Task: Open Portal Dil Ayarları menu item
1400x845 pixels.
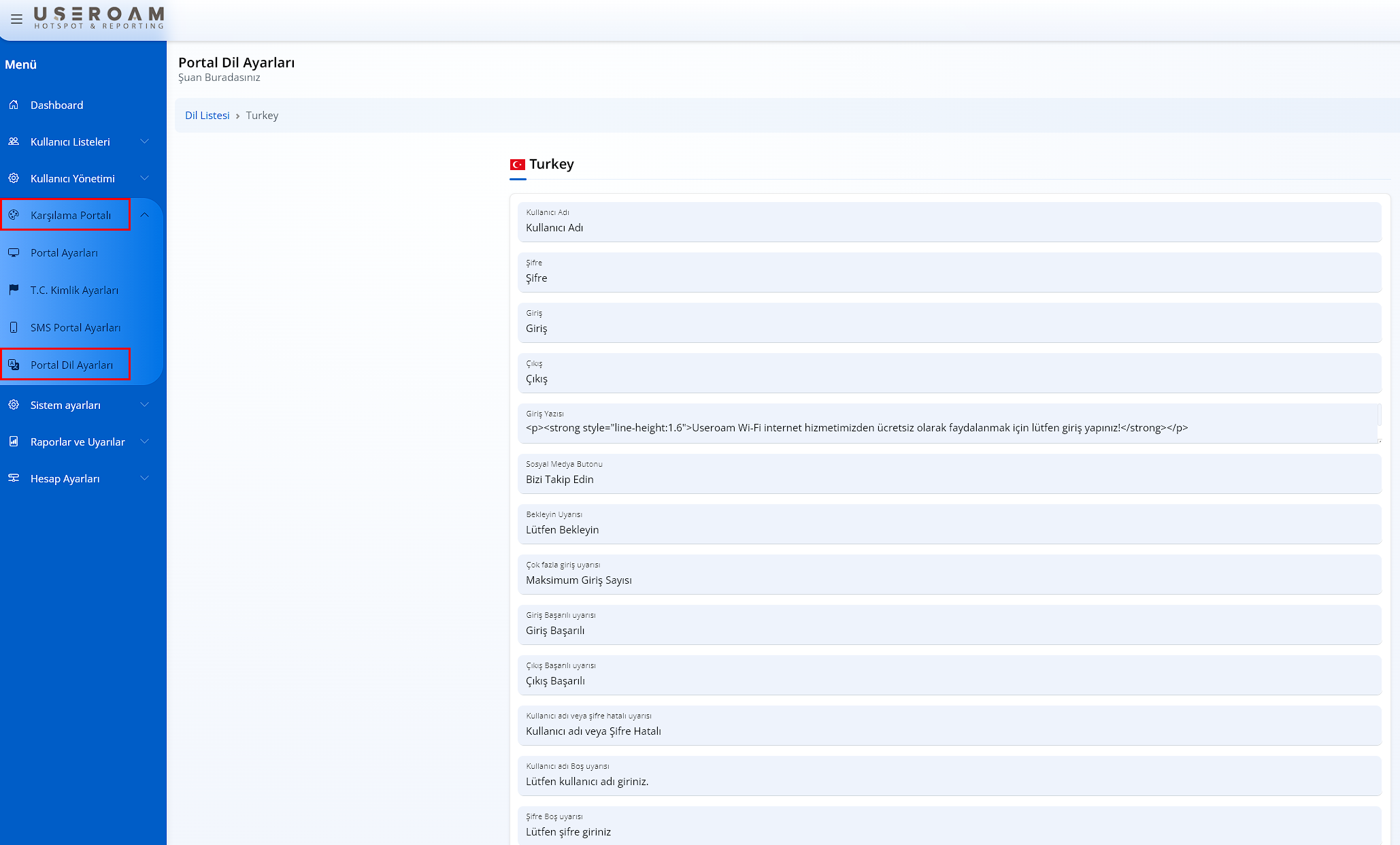Action: pyautogui.click(x=71, y=365)
